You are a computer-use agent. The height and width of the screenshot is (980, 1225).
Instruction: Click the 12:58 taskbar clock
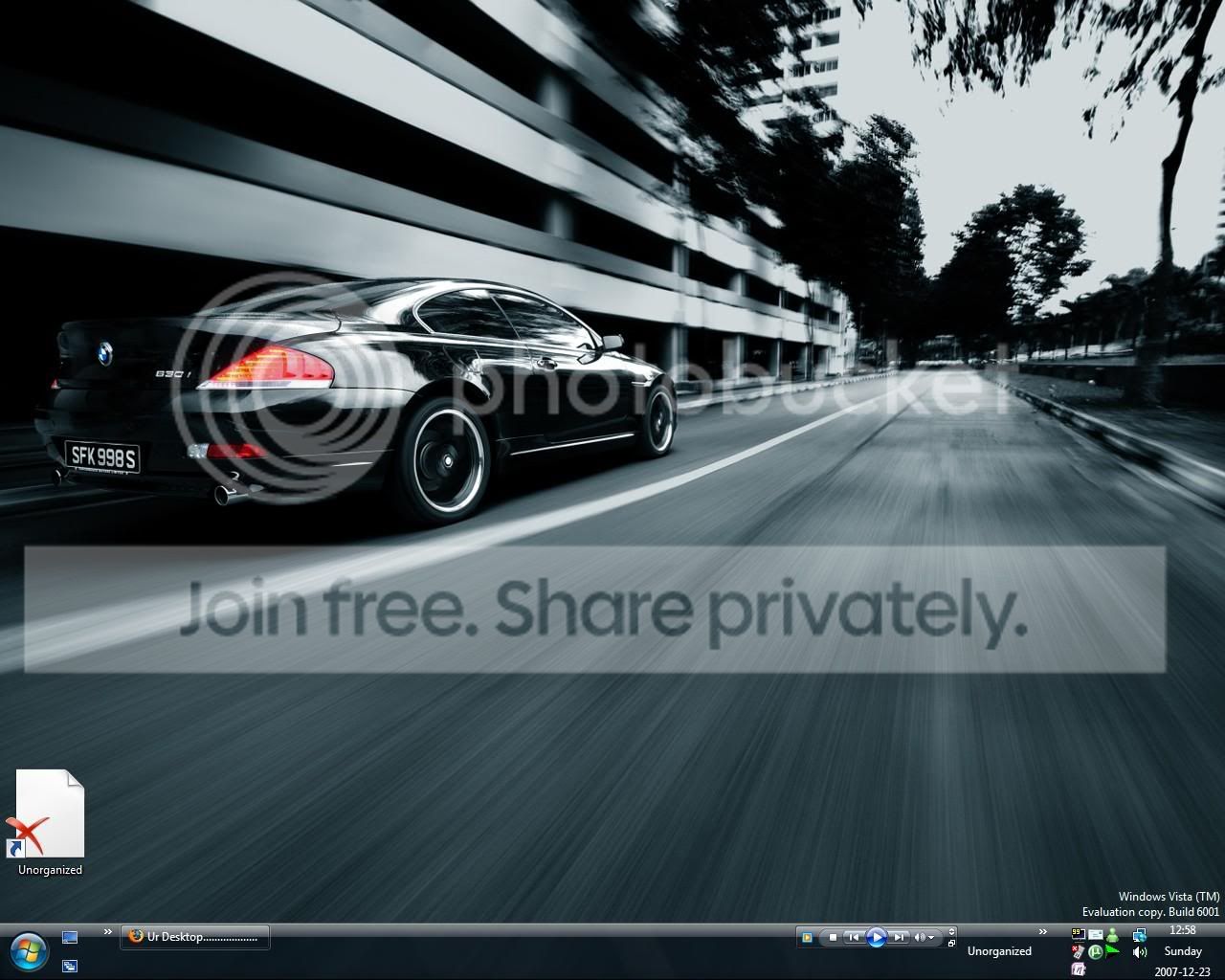click(1183, 930)
